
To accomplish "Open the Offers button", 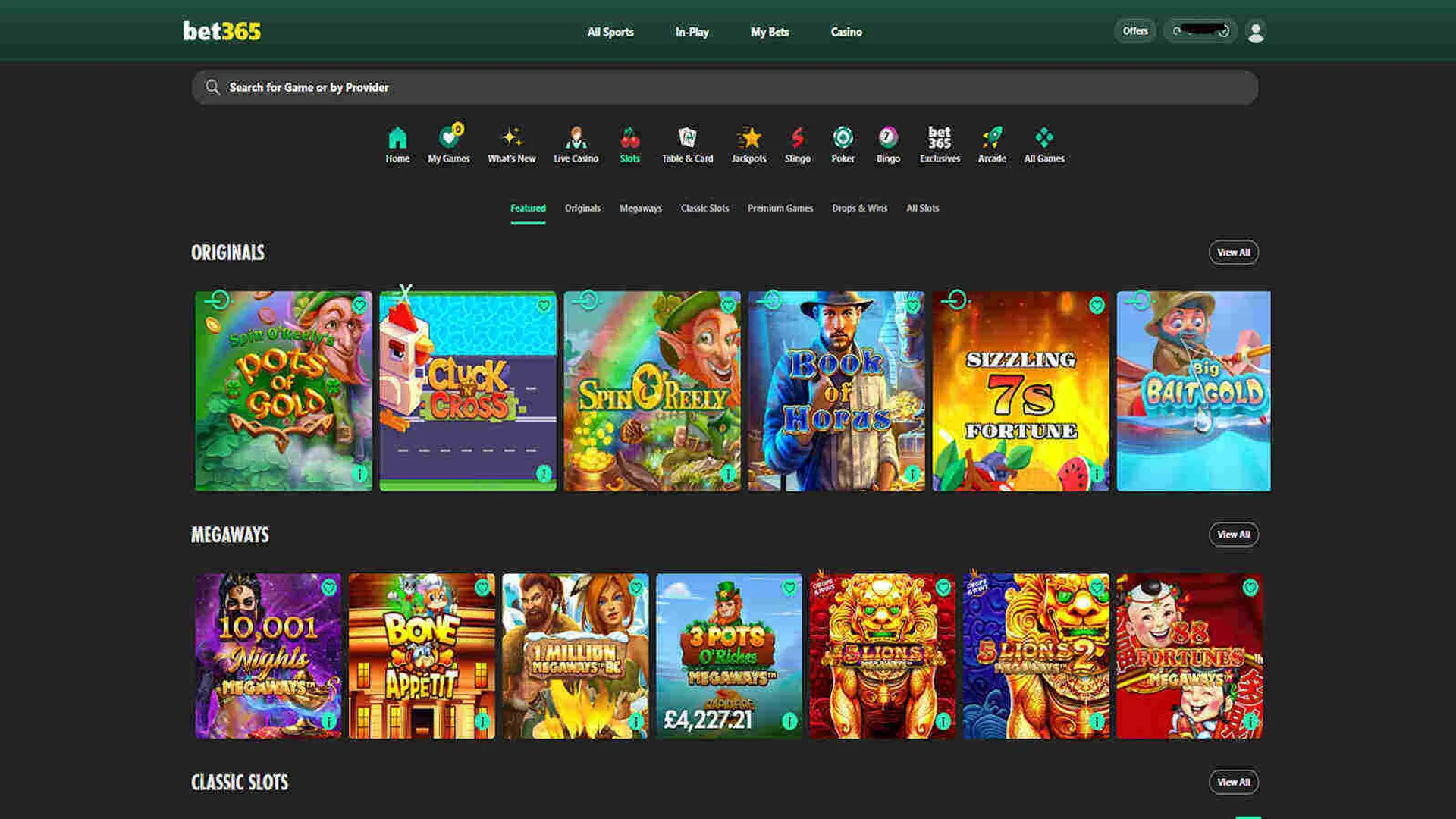I will [x=1134, y=31].
